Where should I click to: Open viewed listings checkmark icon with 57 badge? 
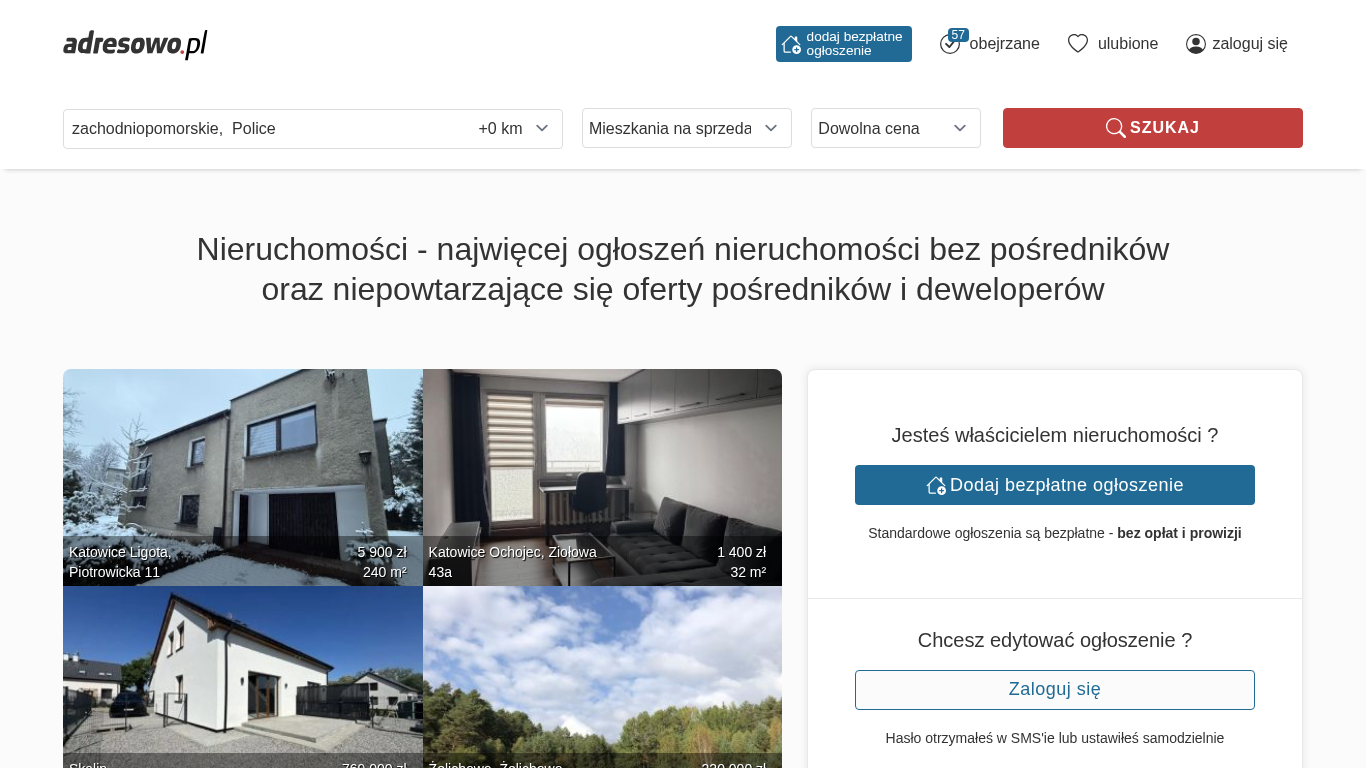click(950, 43)
